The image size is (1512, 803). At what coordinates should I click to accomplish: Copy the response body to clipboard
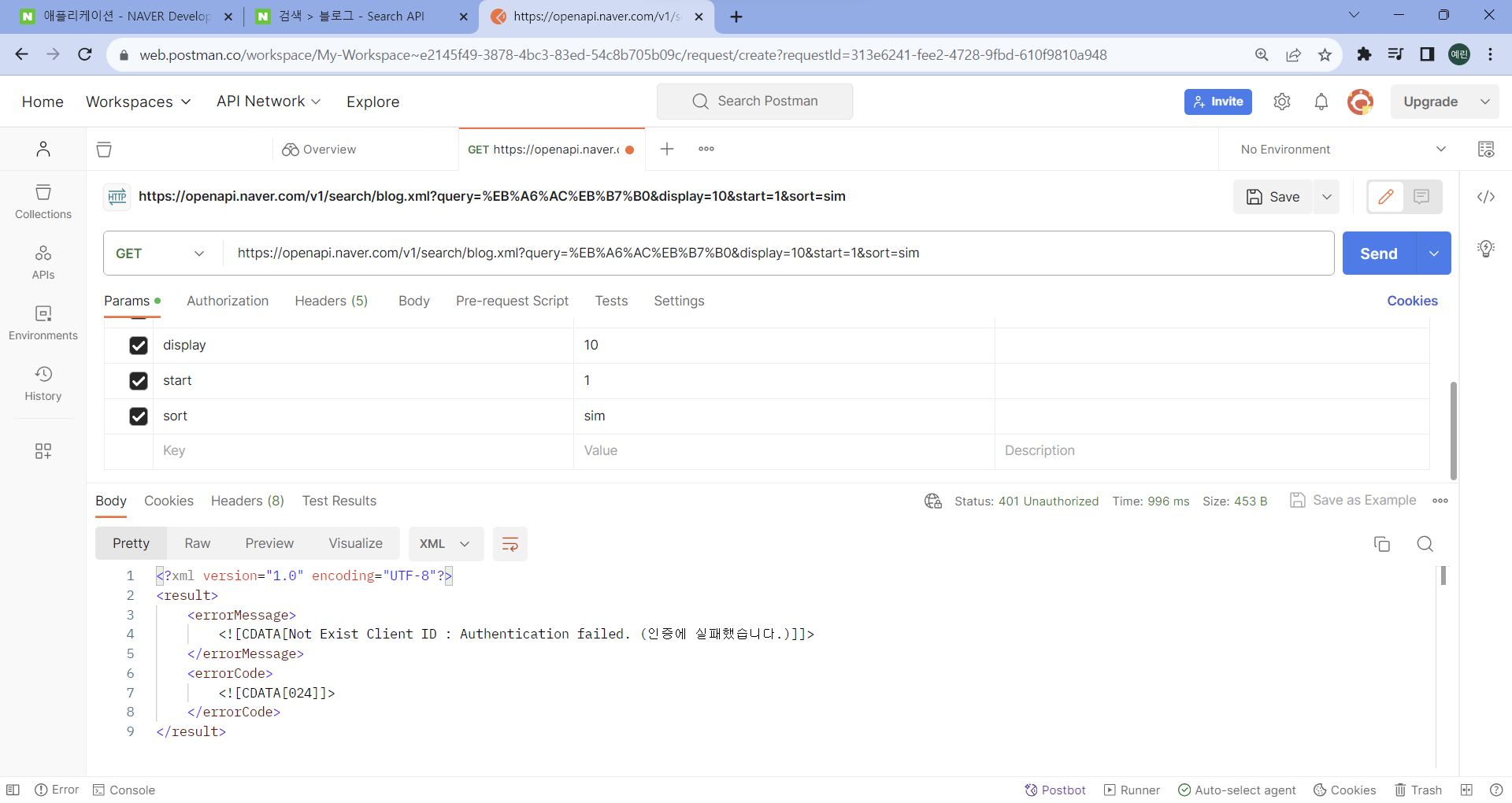tap(1382, 544)
